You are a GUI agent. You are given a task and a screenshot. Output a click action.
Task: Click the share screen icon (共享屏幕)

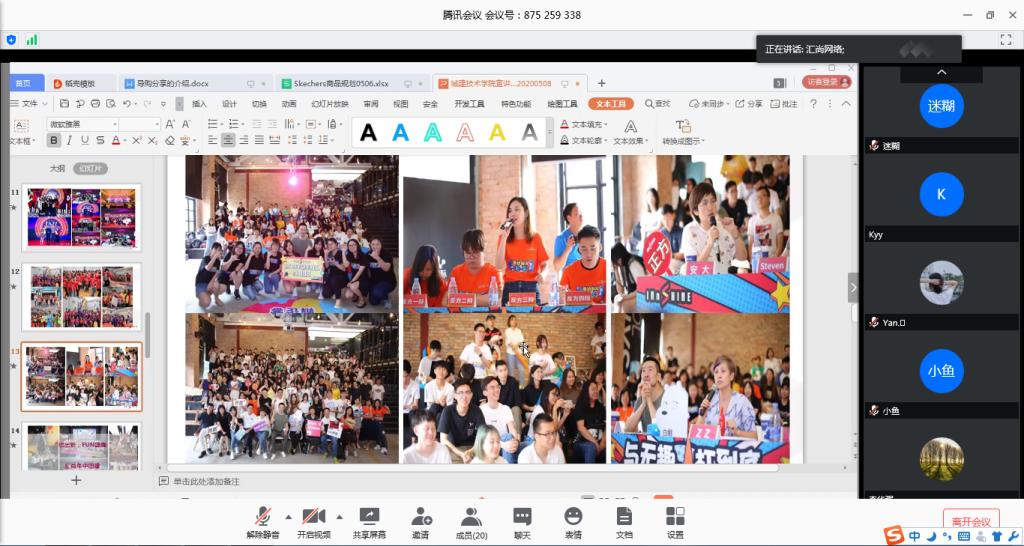point(369,517)
